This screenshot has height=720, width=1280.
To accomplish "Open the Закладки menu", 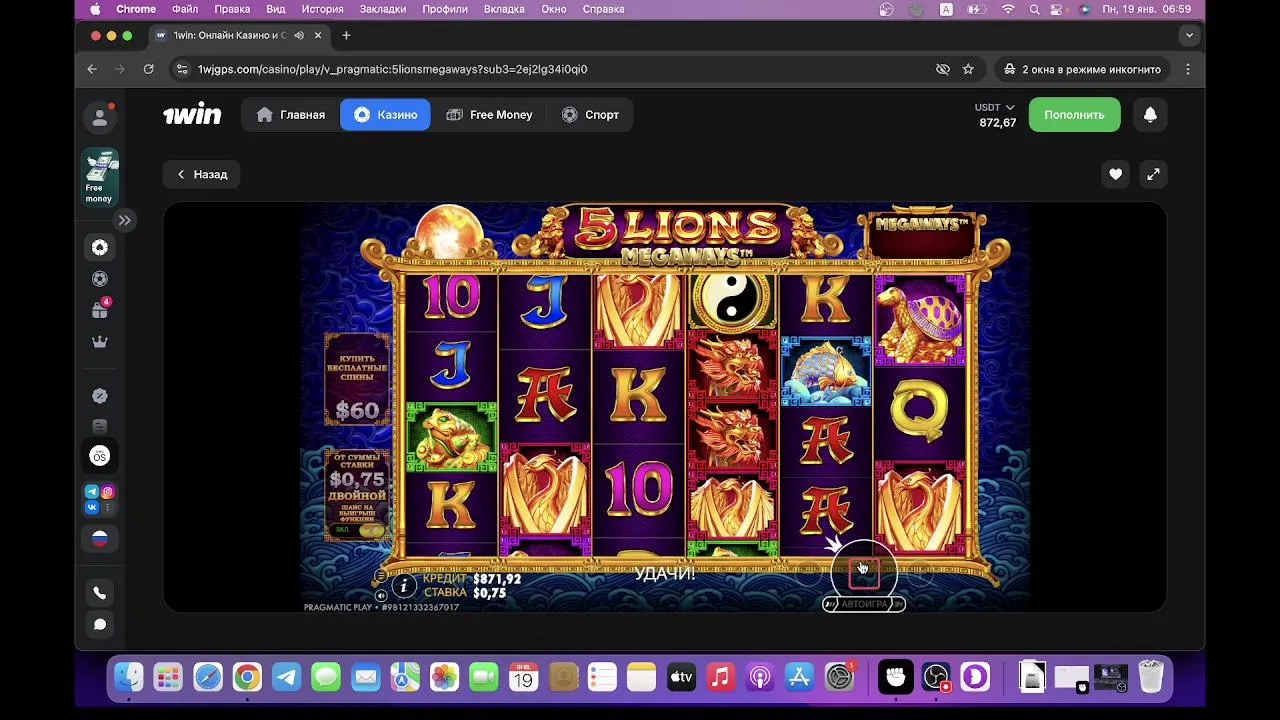I will pyautogui.click(x=383, y=9).
